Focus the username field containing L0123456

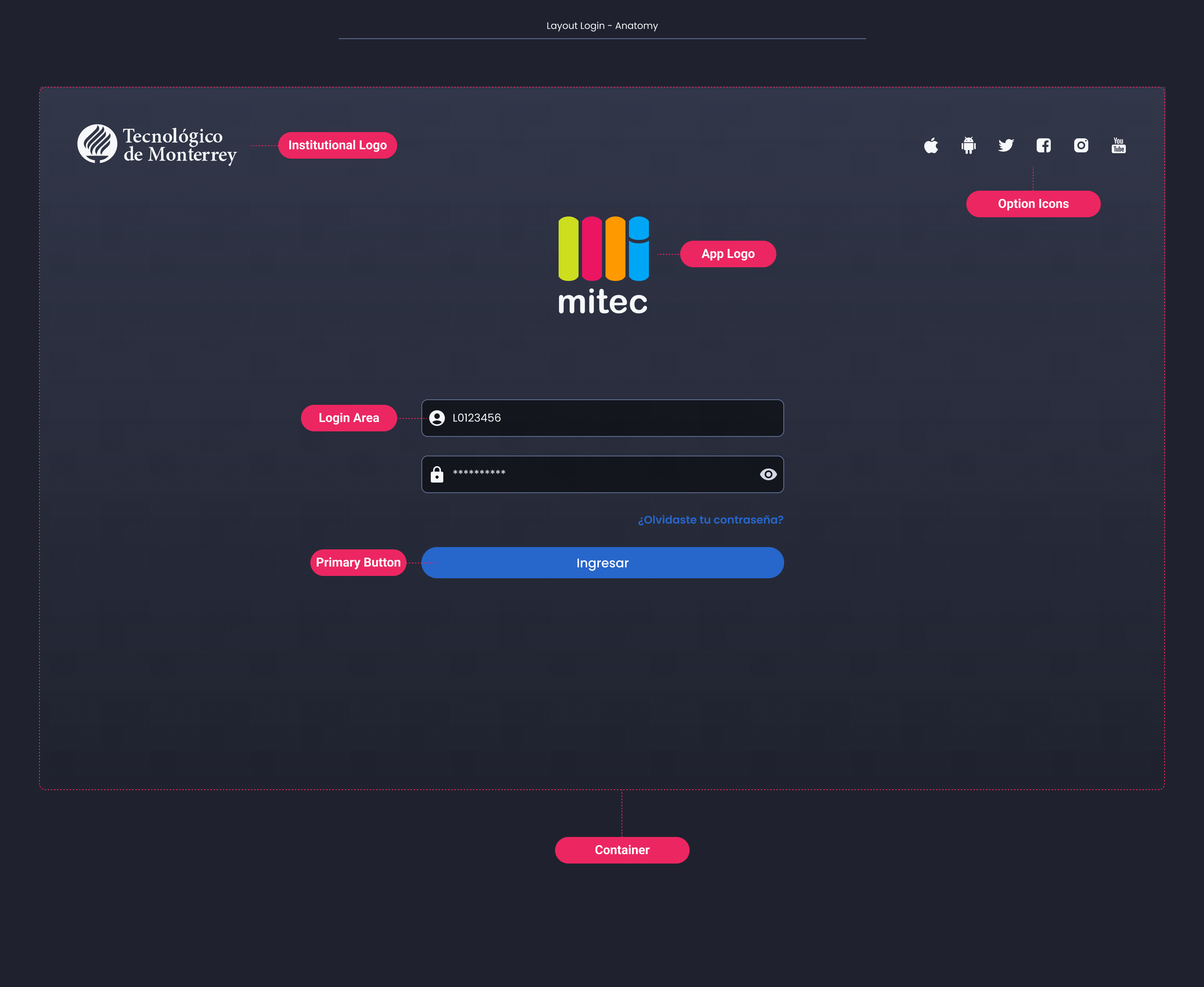pyautogui.click(x=602, y=418)
